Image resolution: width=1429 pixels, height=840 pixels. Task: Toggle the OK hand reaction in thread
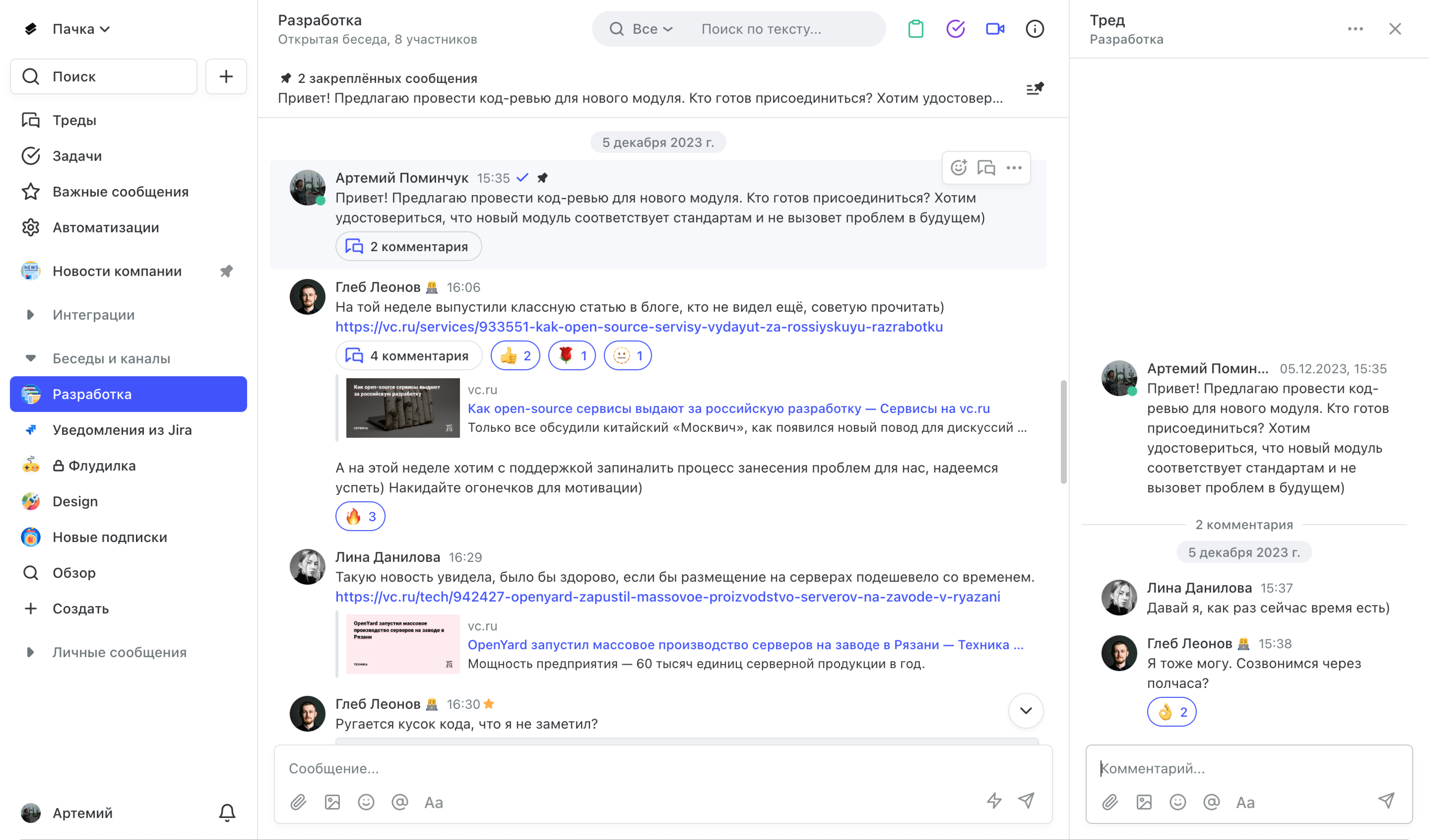1172,712
